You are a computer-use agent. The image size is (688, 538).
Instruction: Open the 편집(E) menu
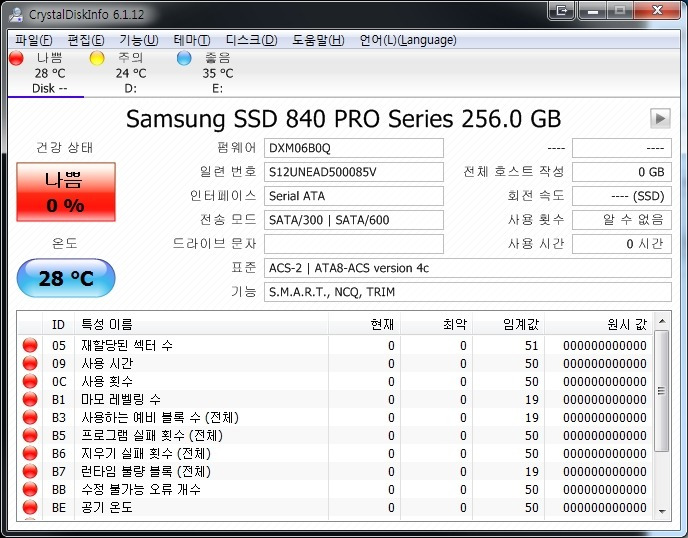coord(86,40)
